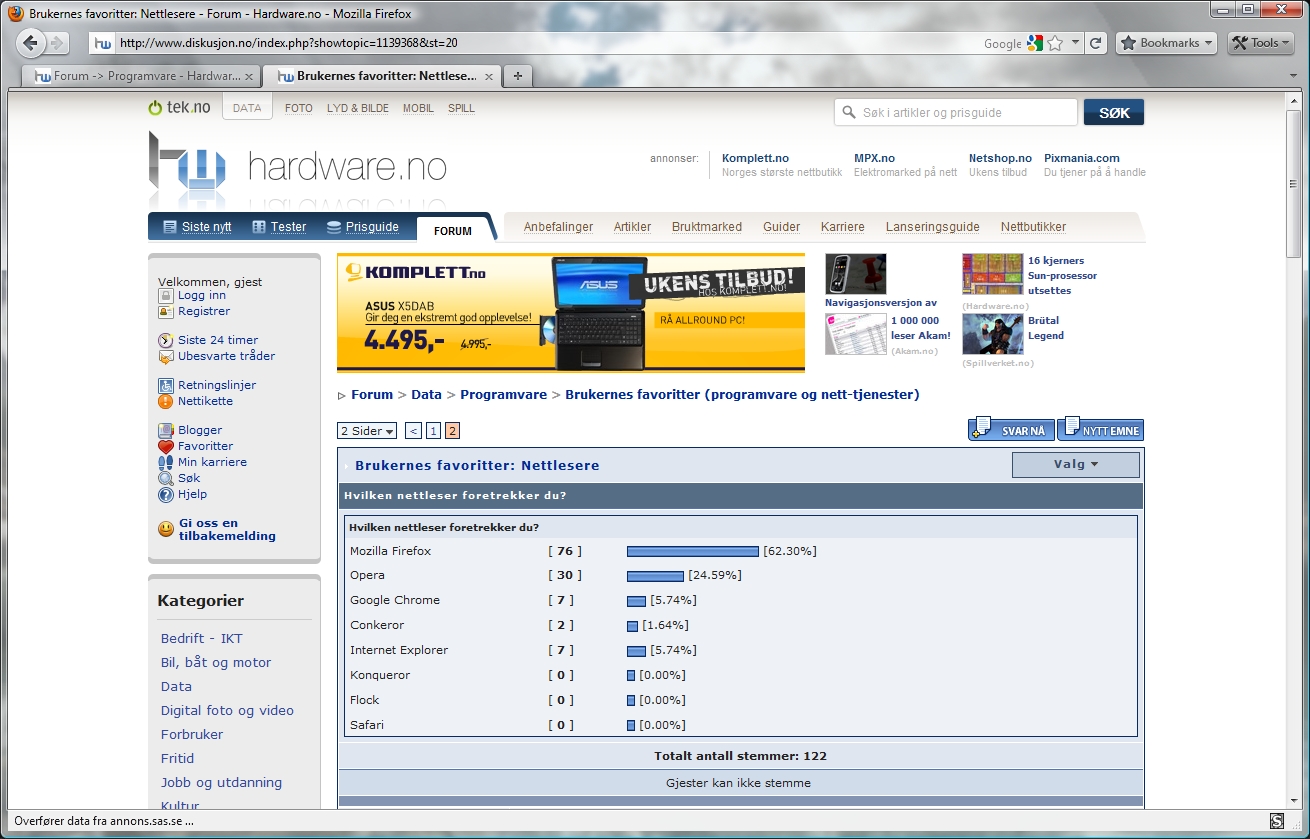
Task: Click the SØK search button
Action: coord(1114,112)
